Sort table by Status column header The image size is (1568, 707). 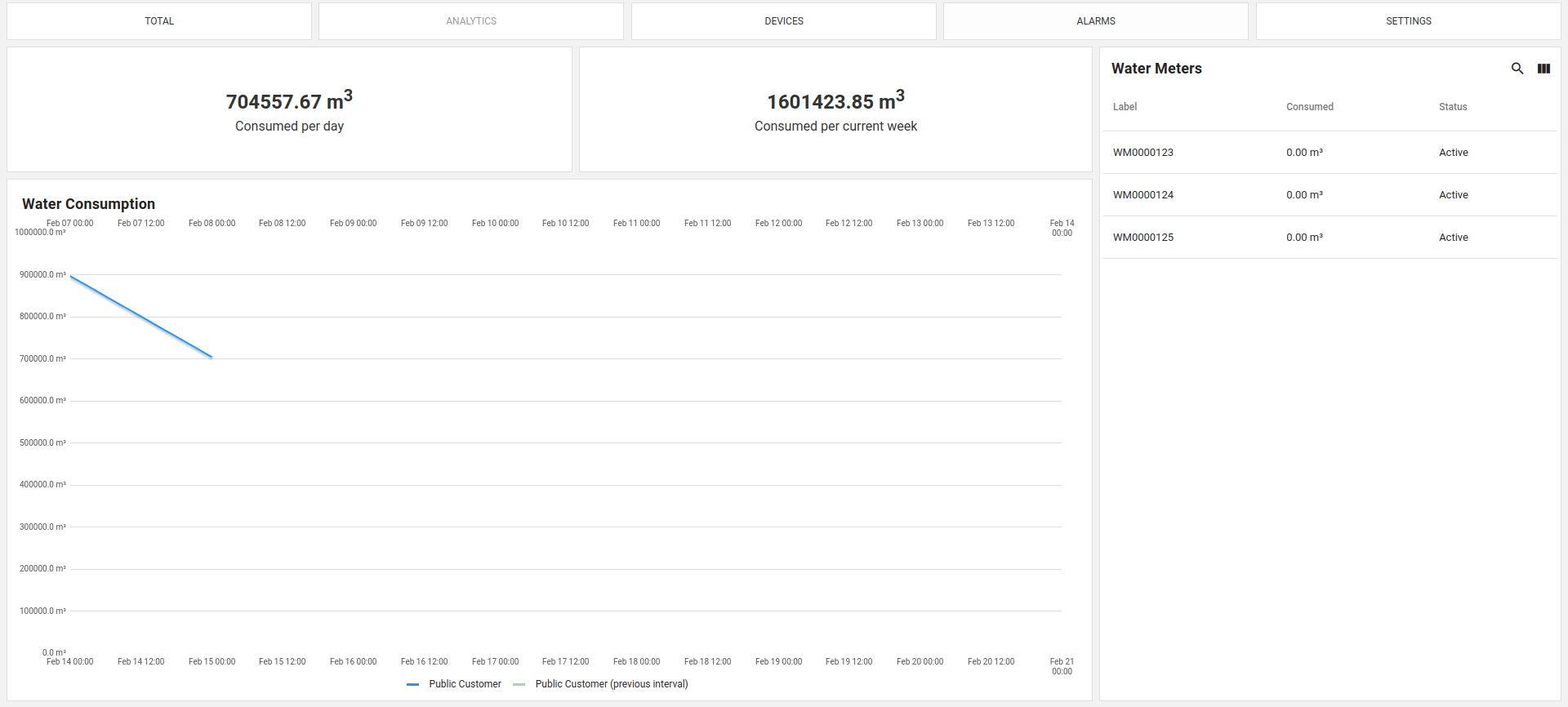[1452, 107]
